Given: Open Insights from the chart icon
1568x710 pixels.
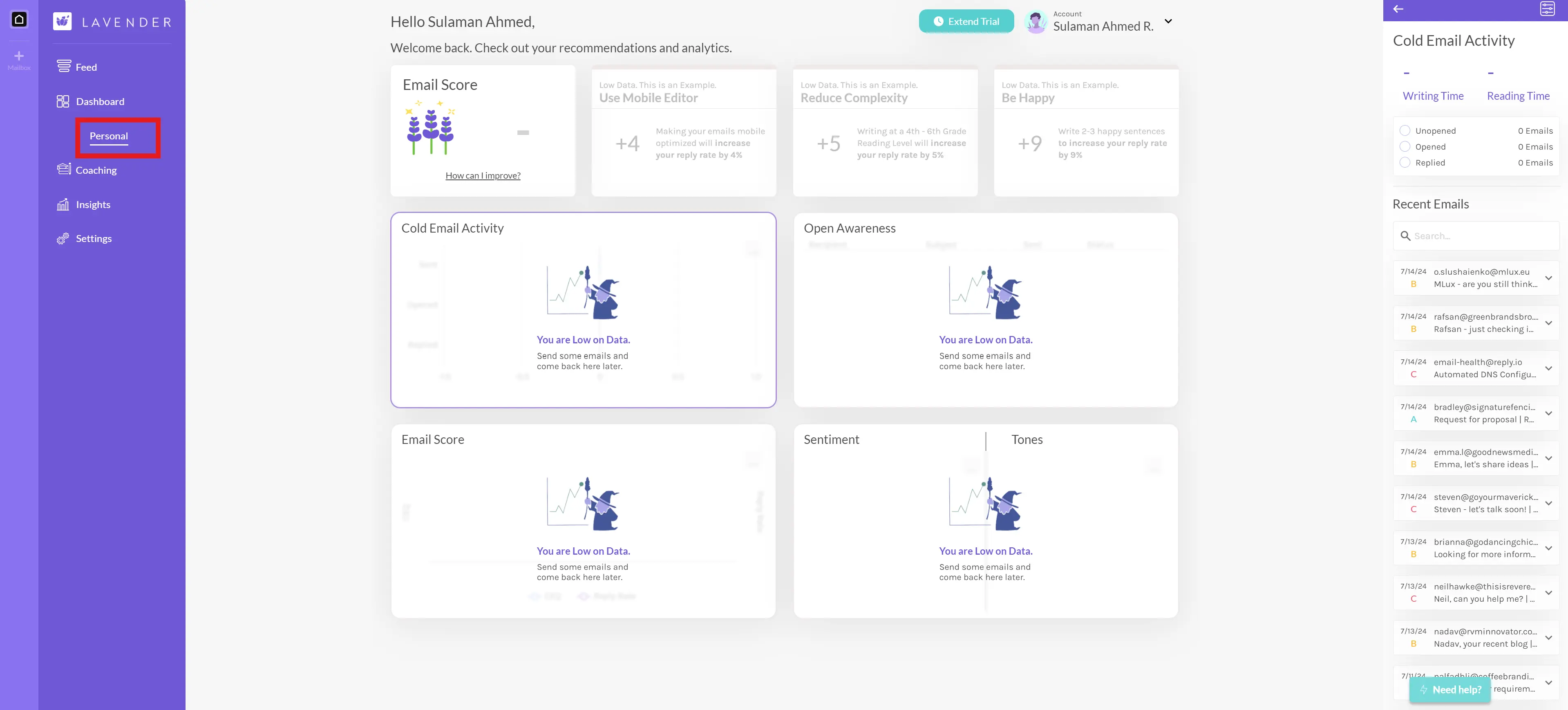Looking at the screenshot, I should tap(63, 205).
